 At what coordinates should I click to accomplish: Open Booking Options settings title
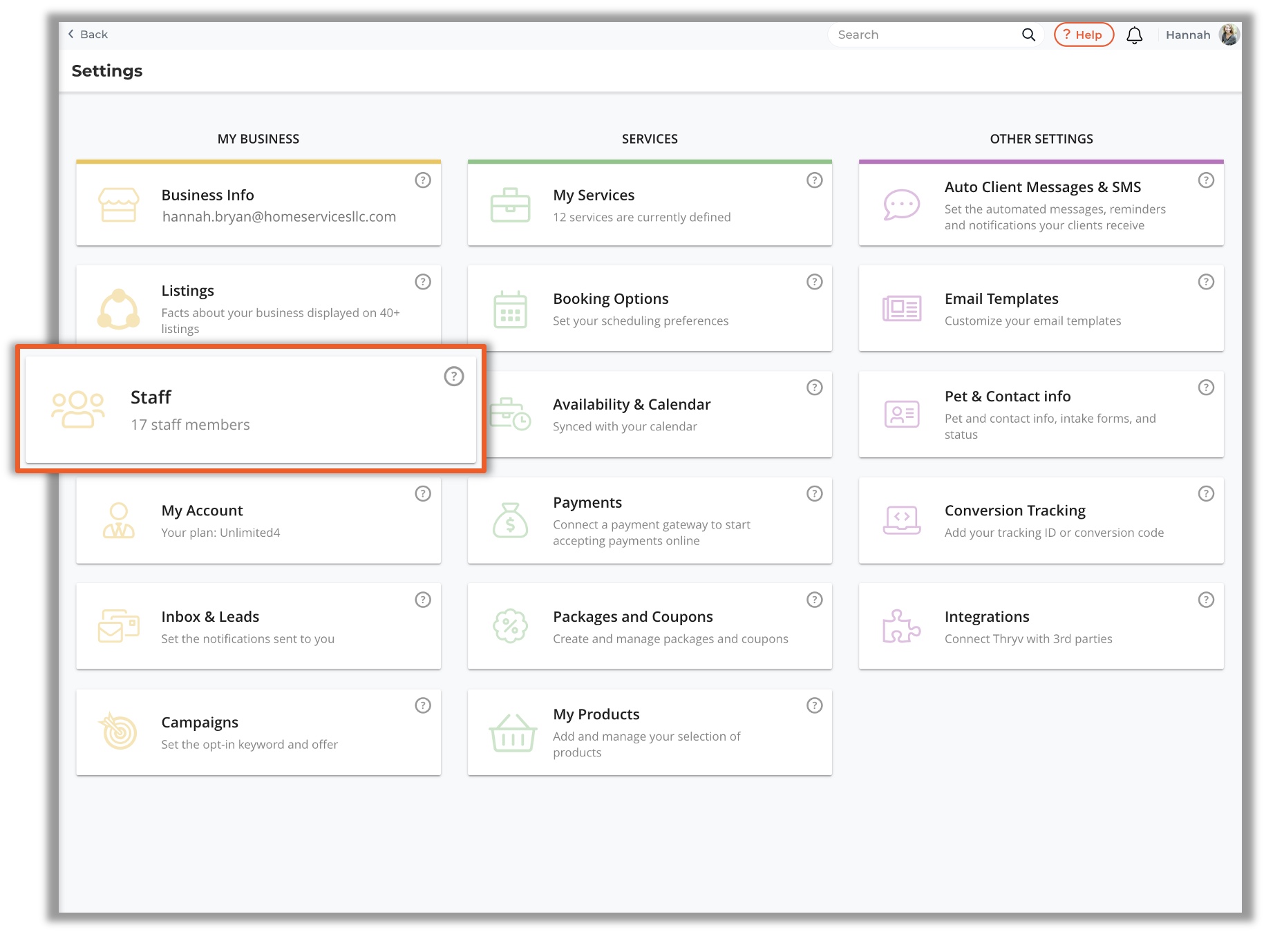coord(610,299)
